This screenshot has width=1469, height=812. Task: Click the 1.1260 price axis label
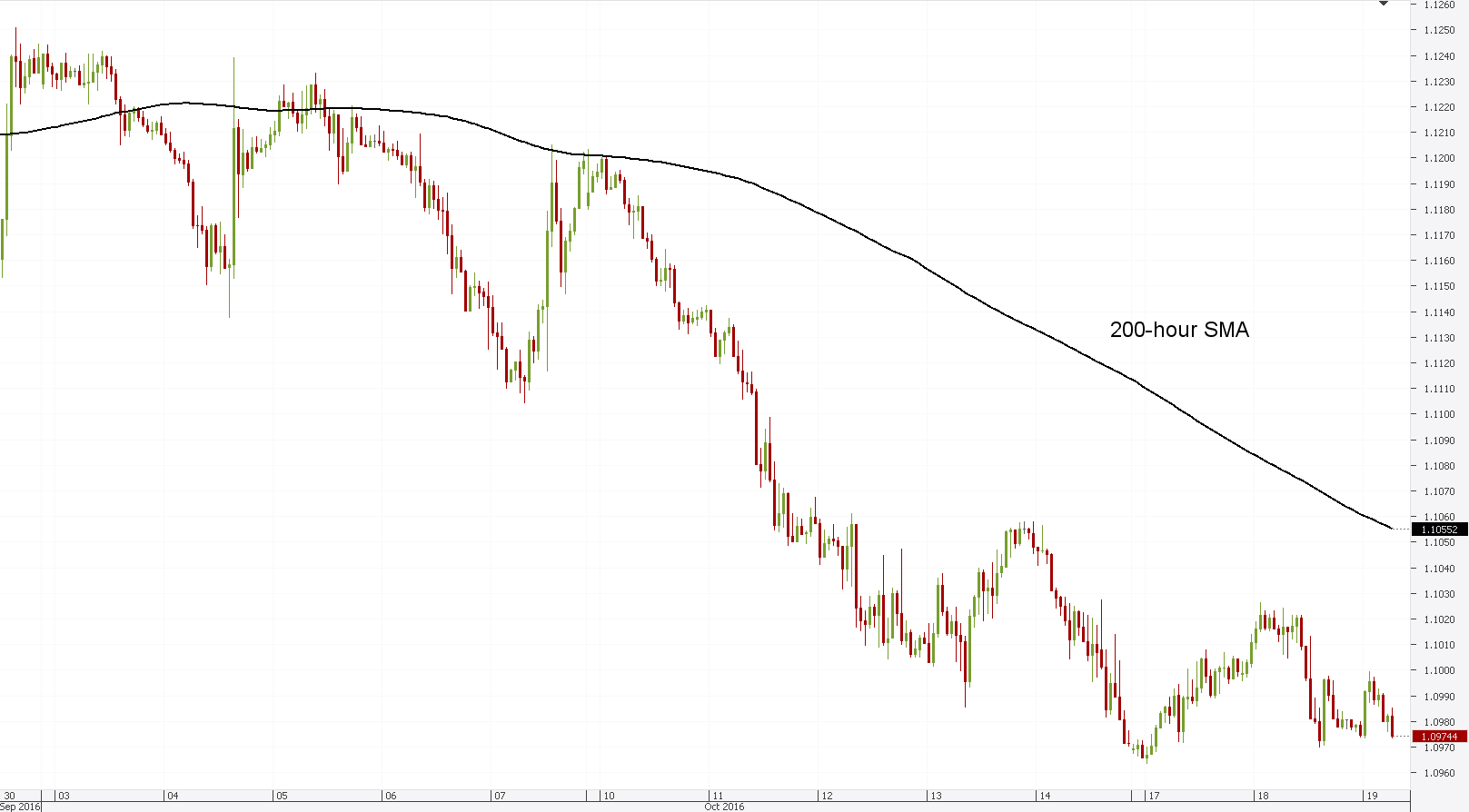tap(1439, 5)
